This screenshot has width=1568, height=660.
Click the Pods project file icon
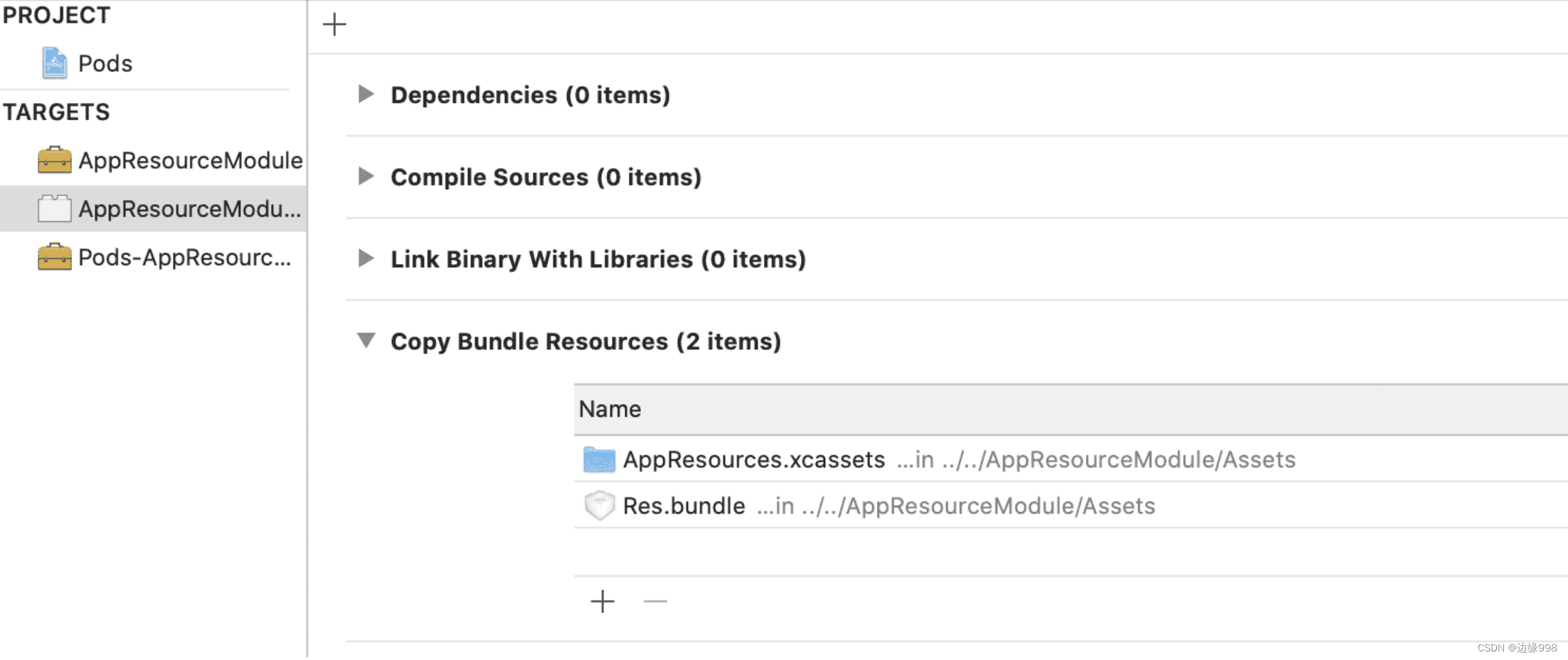[54, 63]
